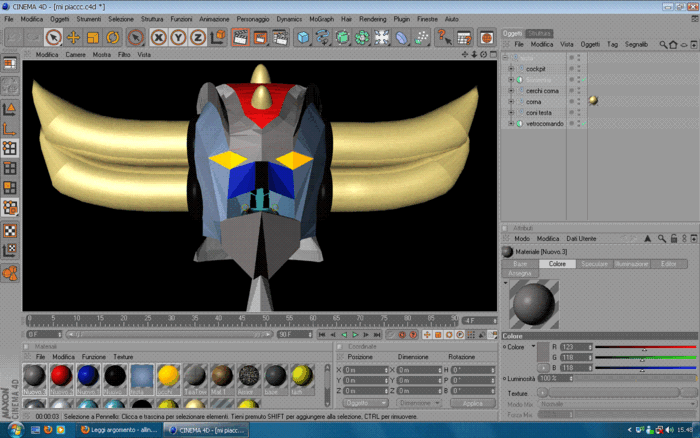This screenshot has width=700, height=438.
Task: Toggle the X axis lock icon
Action: point(158,38)
